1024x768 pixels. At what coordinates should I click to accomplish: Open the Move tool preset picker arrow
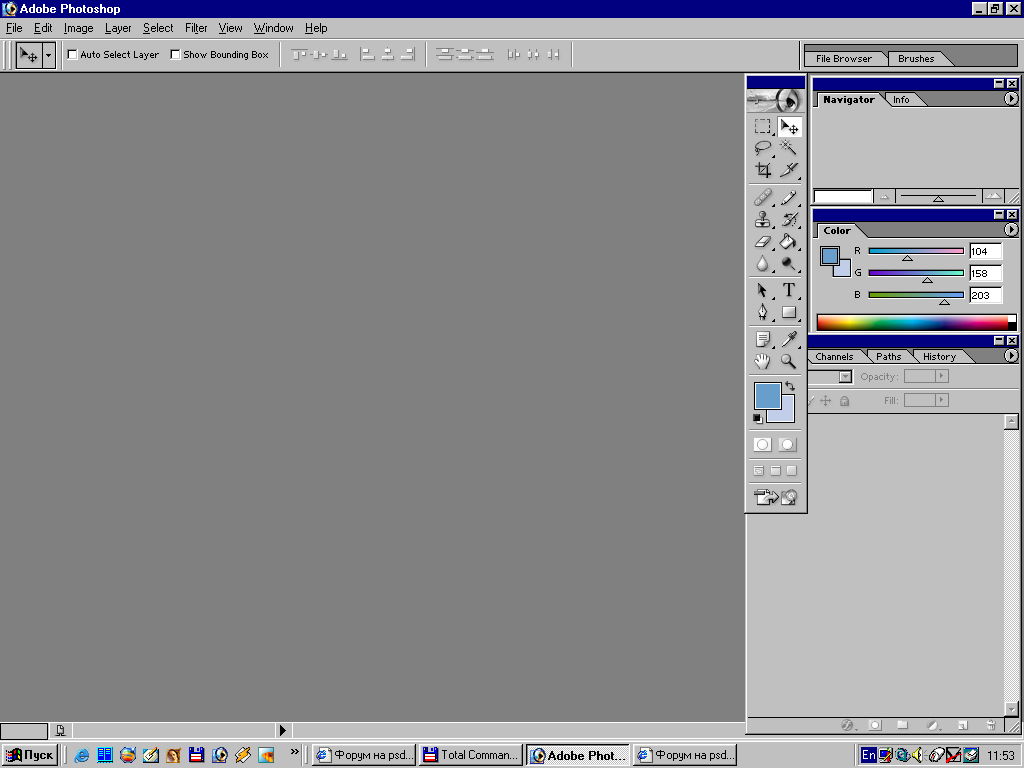(x=48, y=56)
